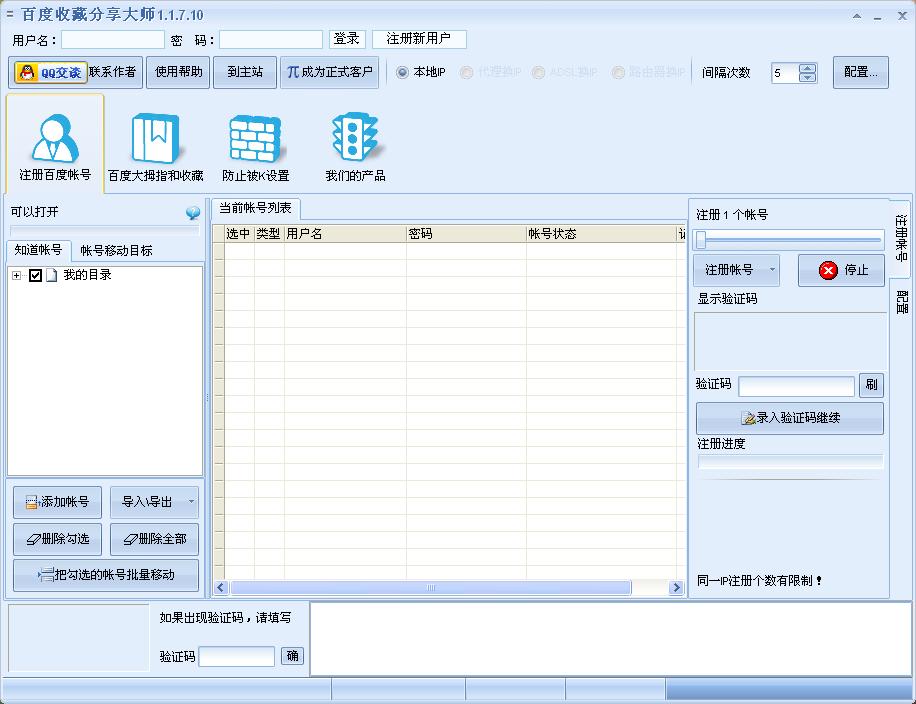Switch to the vertical 配置 side tab
Image resolution: width=916 pixels, height=704 pixels.
[x=902, y=302]
